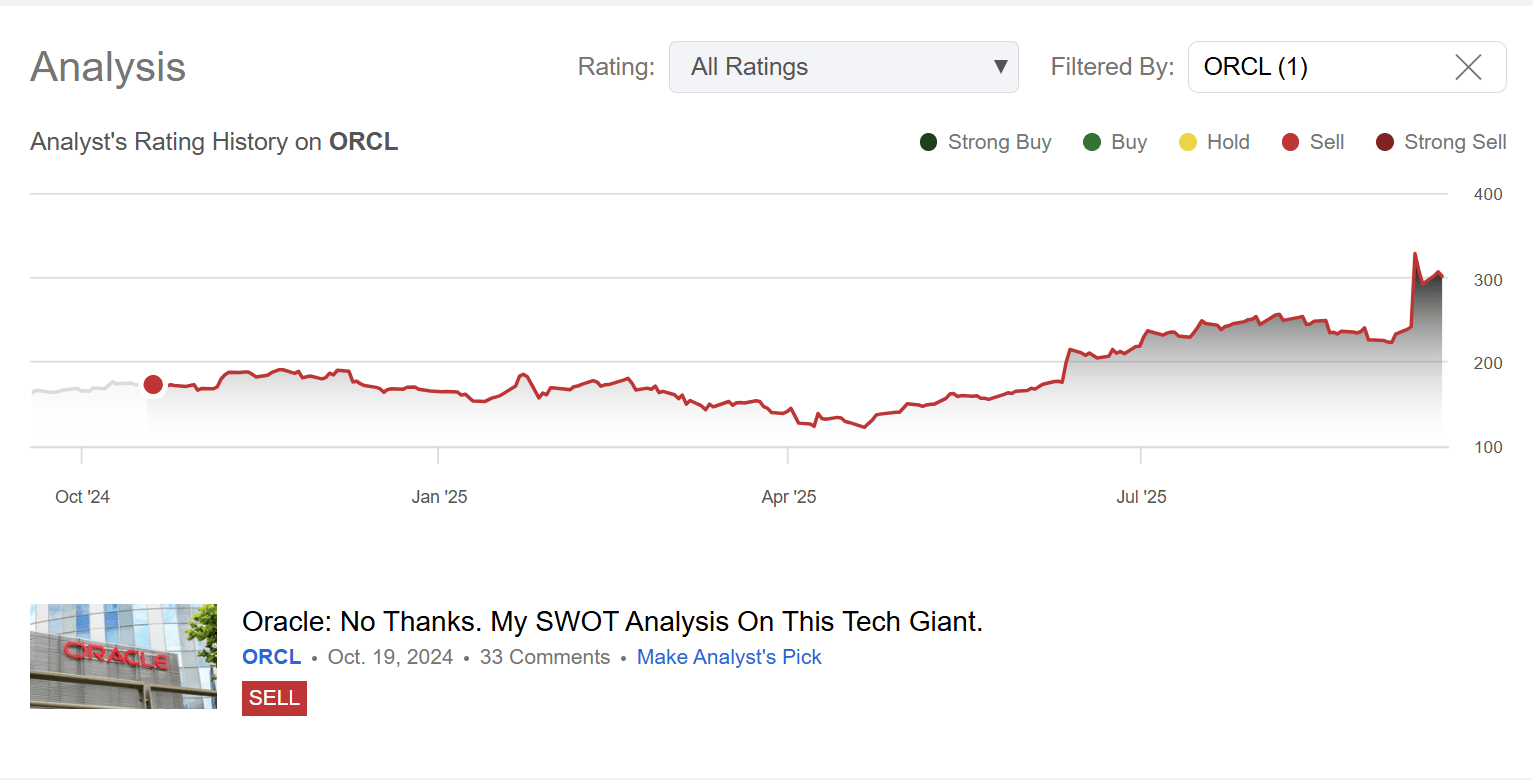Viewport: 1533px width, 780px height.
Task: Click the Apr '25 axis label
Action: [789, 497]
